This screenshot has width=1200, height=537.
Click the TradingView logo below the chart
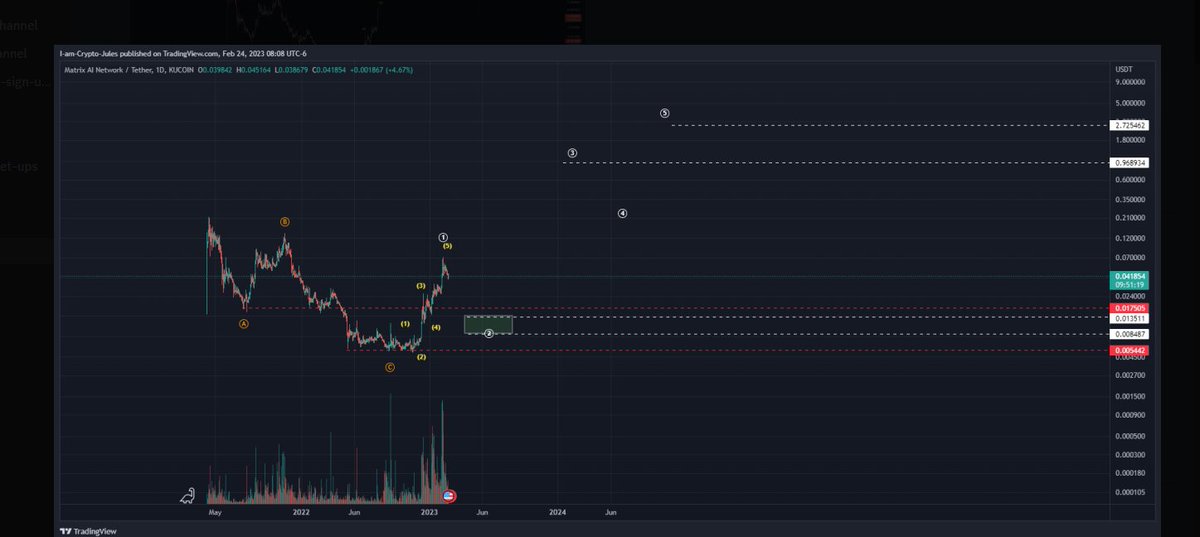pos(88,531)
